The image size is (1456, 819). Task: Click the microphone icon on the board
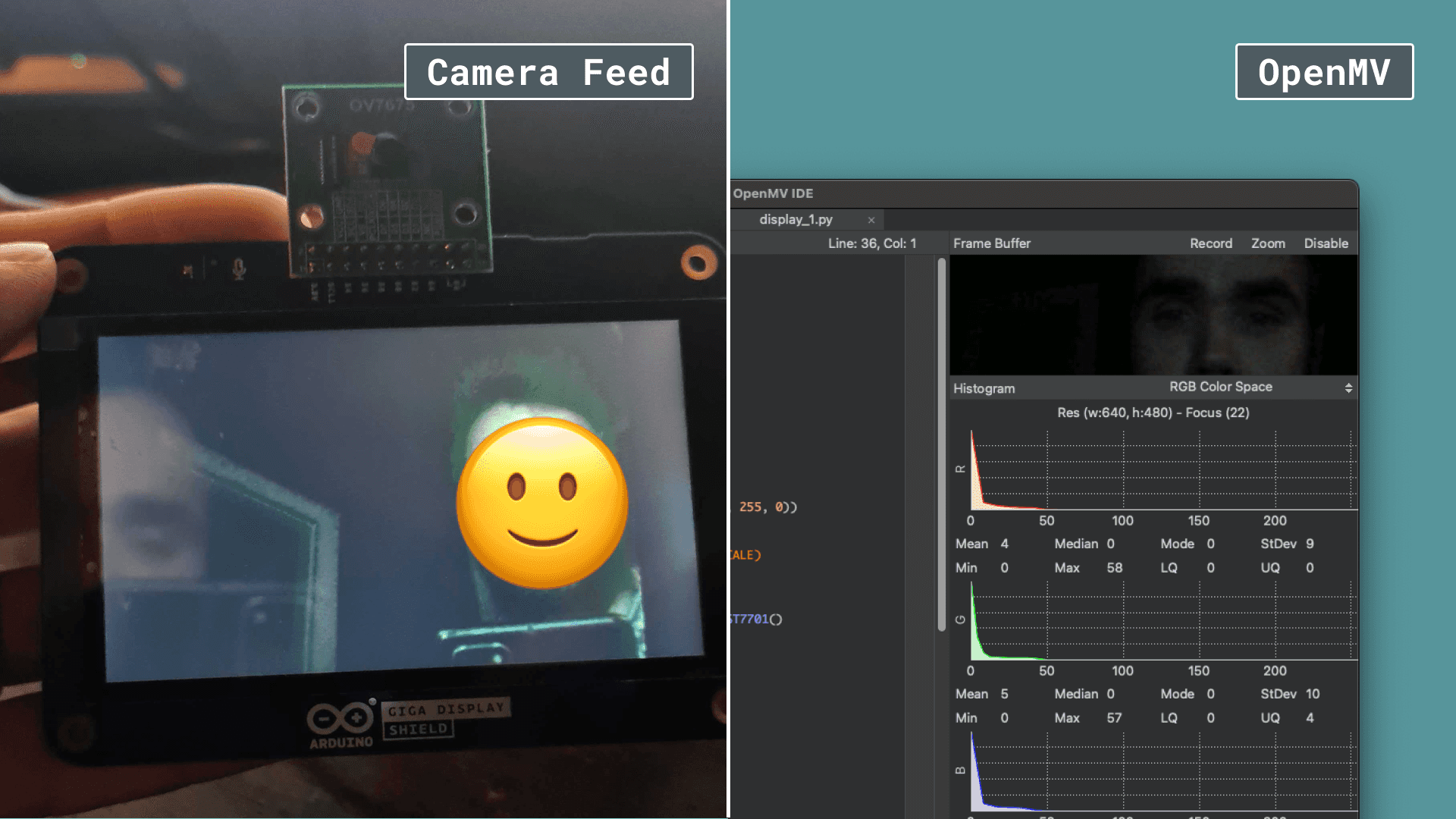[x=239, y=269]
